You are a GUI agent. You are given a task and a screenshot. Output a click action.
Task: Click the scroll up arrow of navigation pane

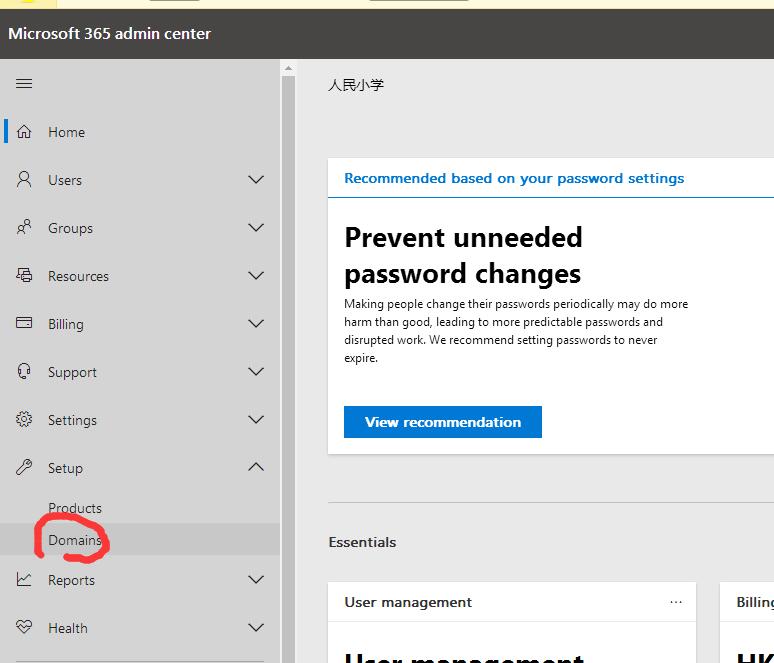288,68
